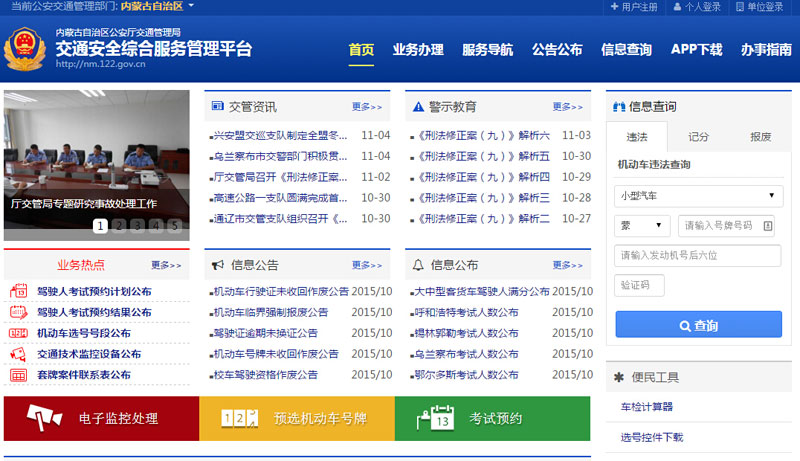Click the surveillance camera icon on 电子监控处理
Image resolution: width=800 pixels, height=461 pixels.
pos(44,418)
